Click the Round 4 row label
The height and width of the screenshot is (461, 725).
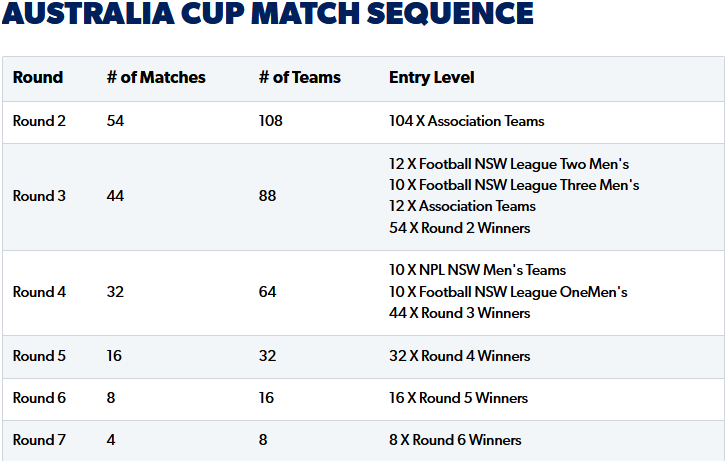click(39, 292)
